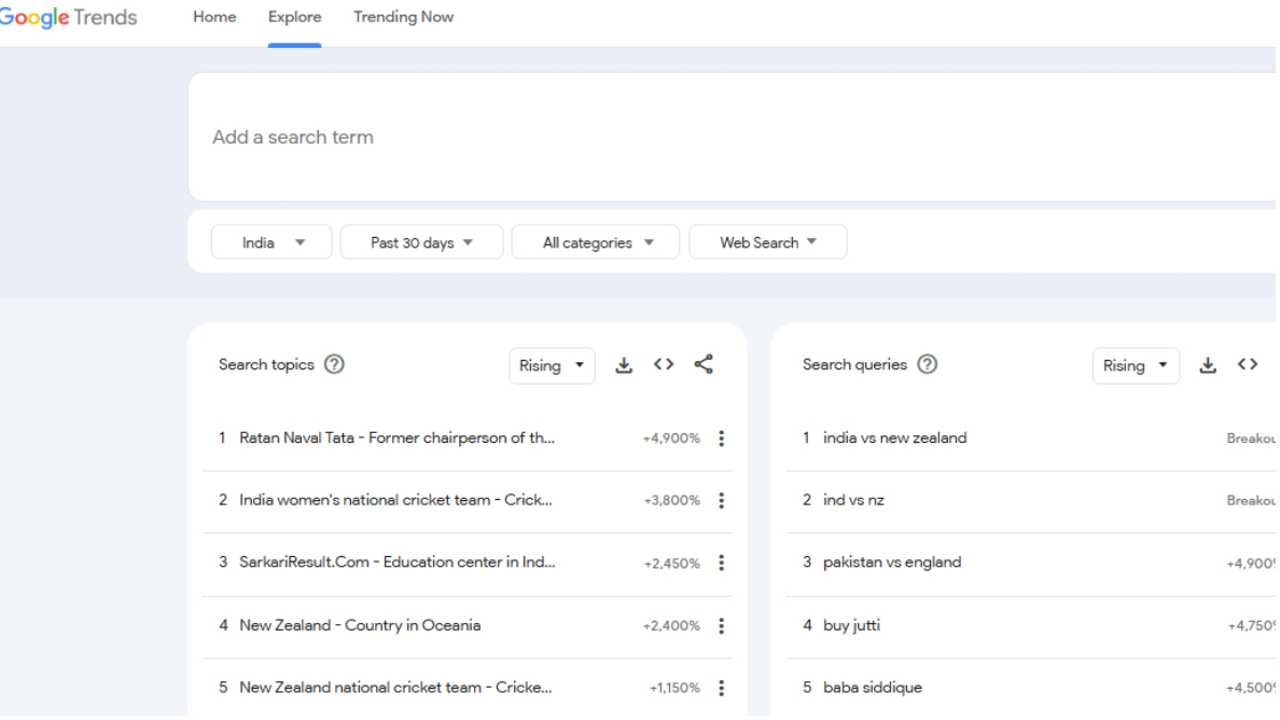Click the +2,450% value
This screenshot has height=720, width=1280.
coord(672,563)
